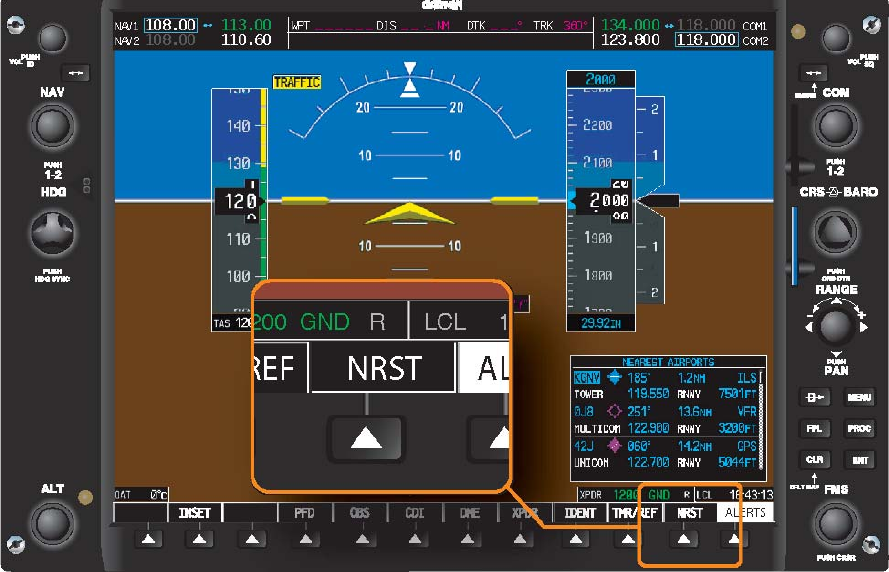Click the dual NAV tuning knob

click(x=52, y=126)
